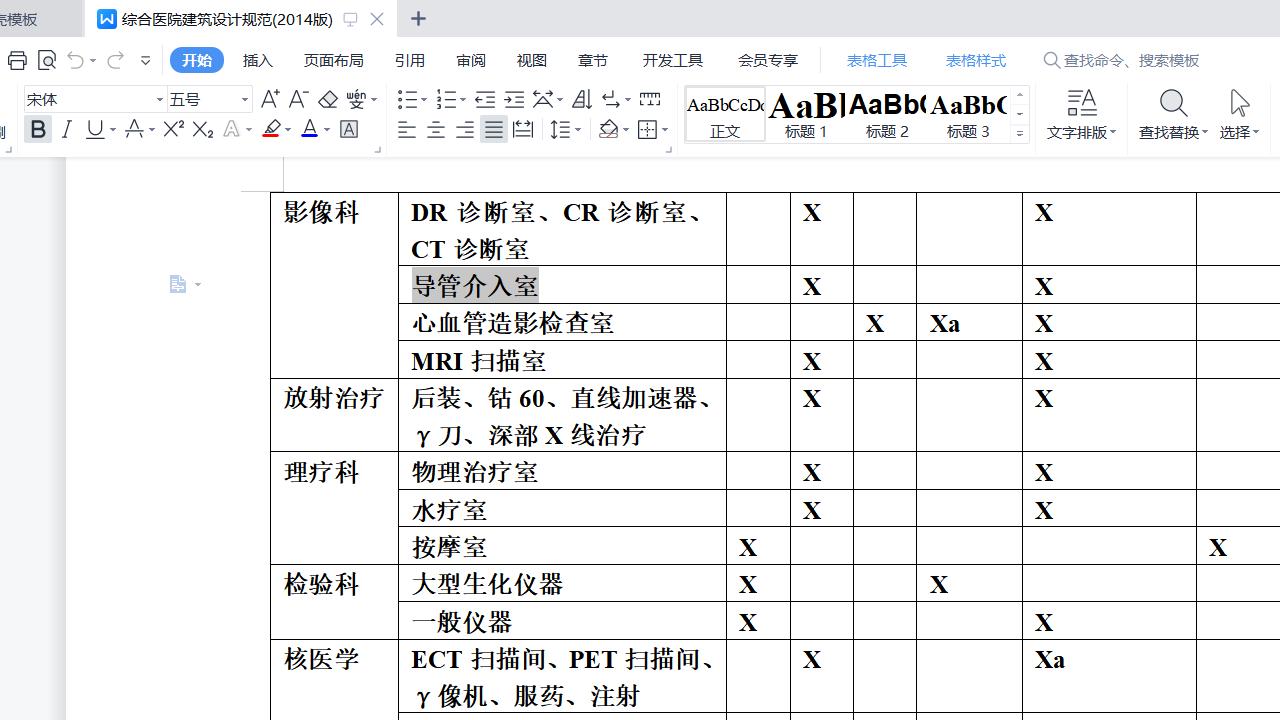Switch to the 章节 tab
This screenshot has height=720, width=1280.
(x=593, y=61)
